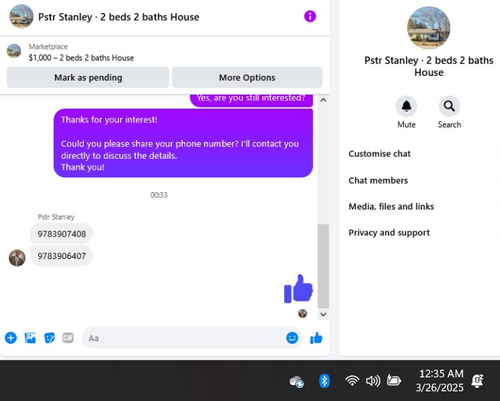Image resolution: width=500 pixels, height=401 pixels.
Task: Open Bluetooth tray icon
Action: pos(324,381)
